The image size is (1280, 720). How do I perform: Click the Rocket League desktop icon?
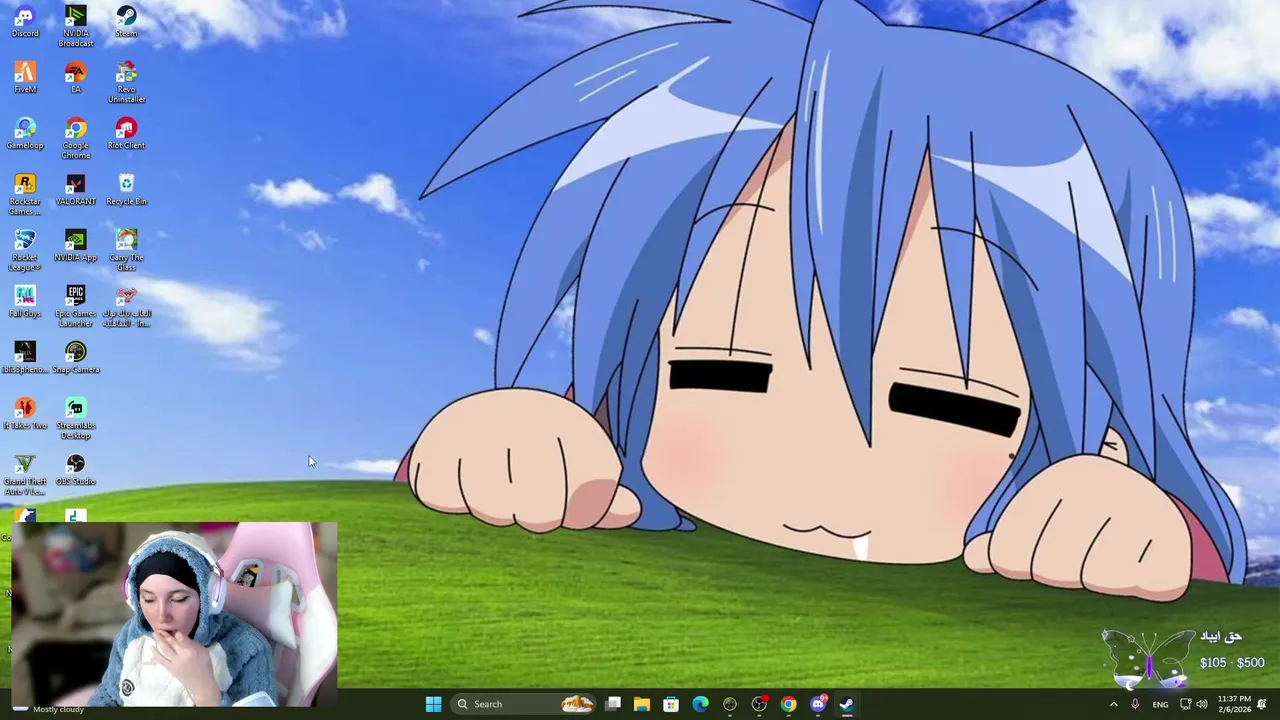pos(25,250)
